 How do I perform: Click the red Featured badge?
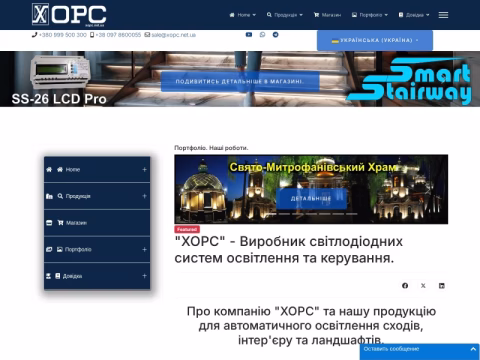(x=187, y=229)
